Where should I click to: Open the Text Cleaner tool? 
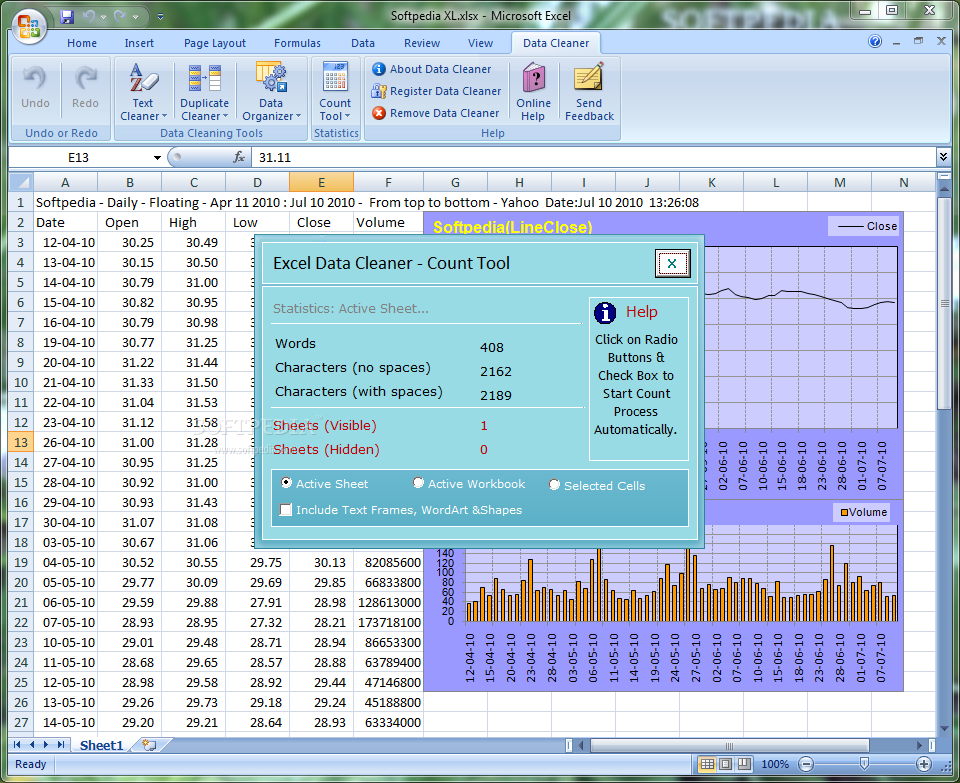[x=143, y=92]
